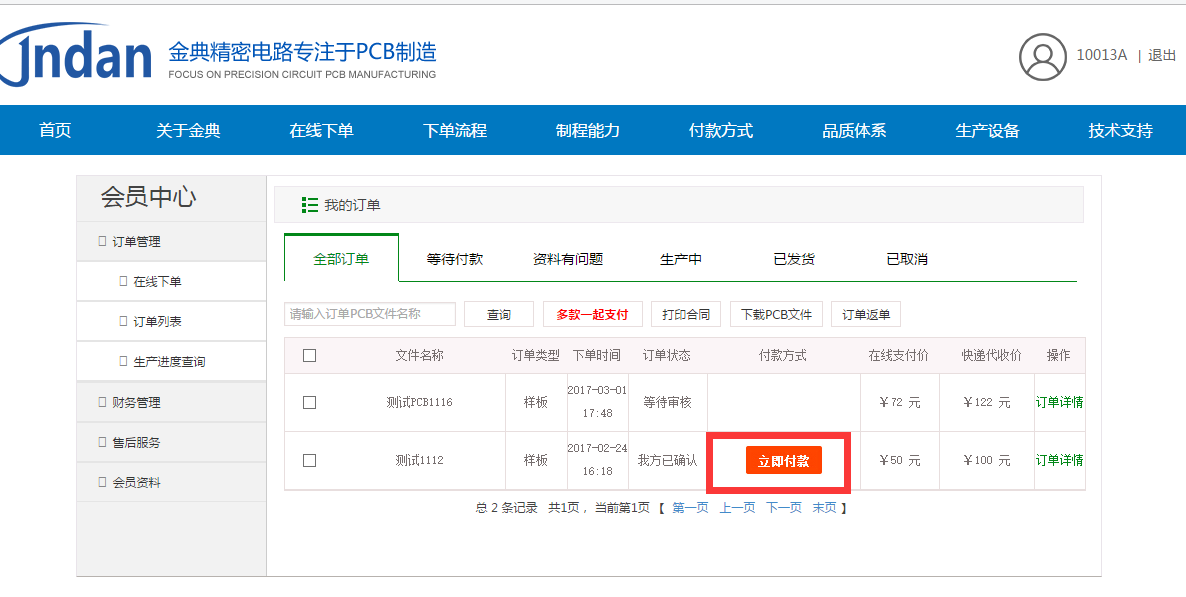The width and height of the screenshot is (1186, 597).
Task: Click the list icon beside 我的订单
Action: [x=310, y=205]
